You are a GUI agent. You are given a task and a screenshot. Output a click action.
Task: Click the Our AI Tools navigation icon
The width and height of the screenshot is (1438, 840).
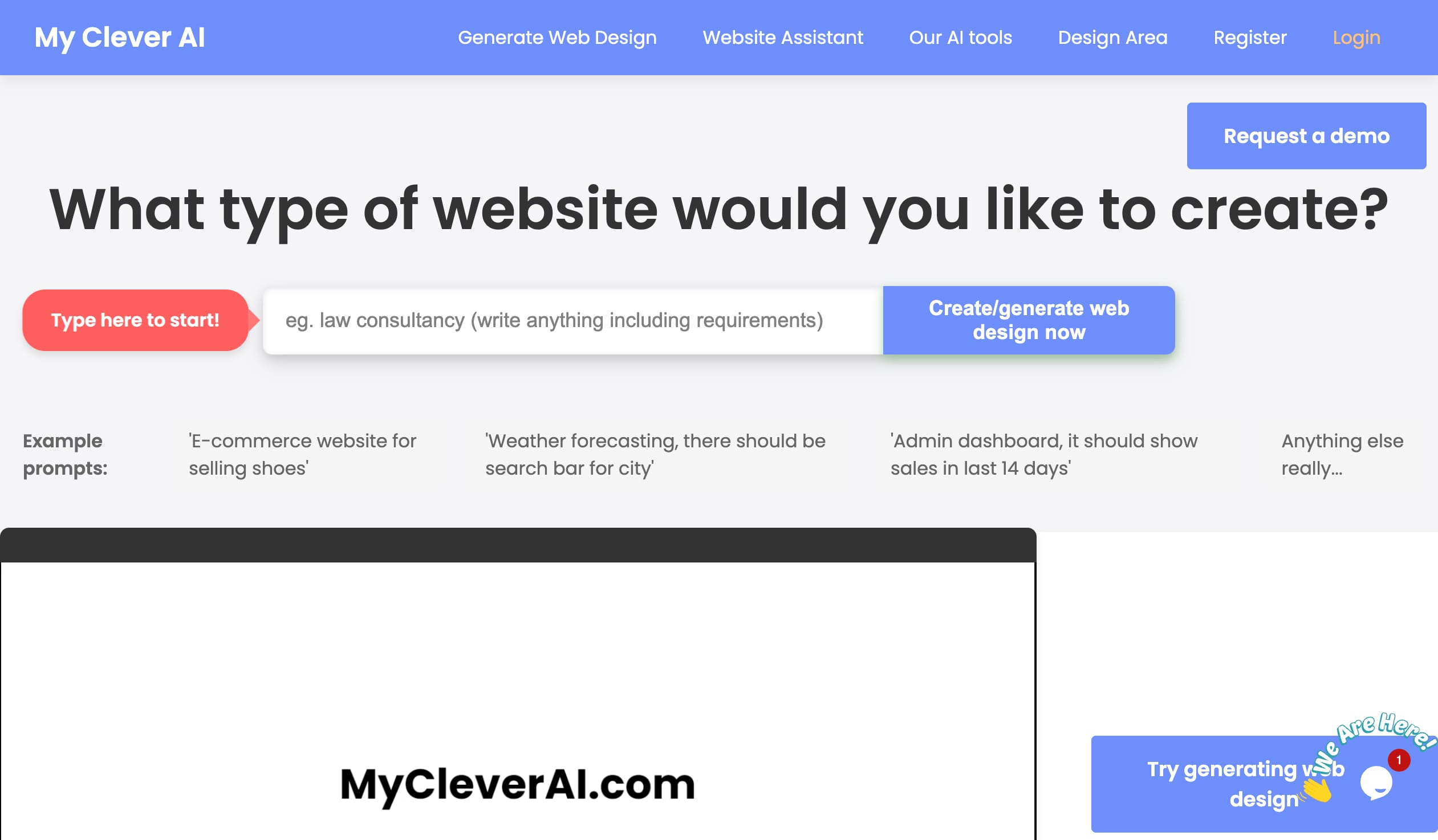[x=961, y=37]
